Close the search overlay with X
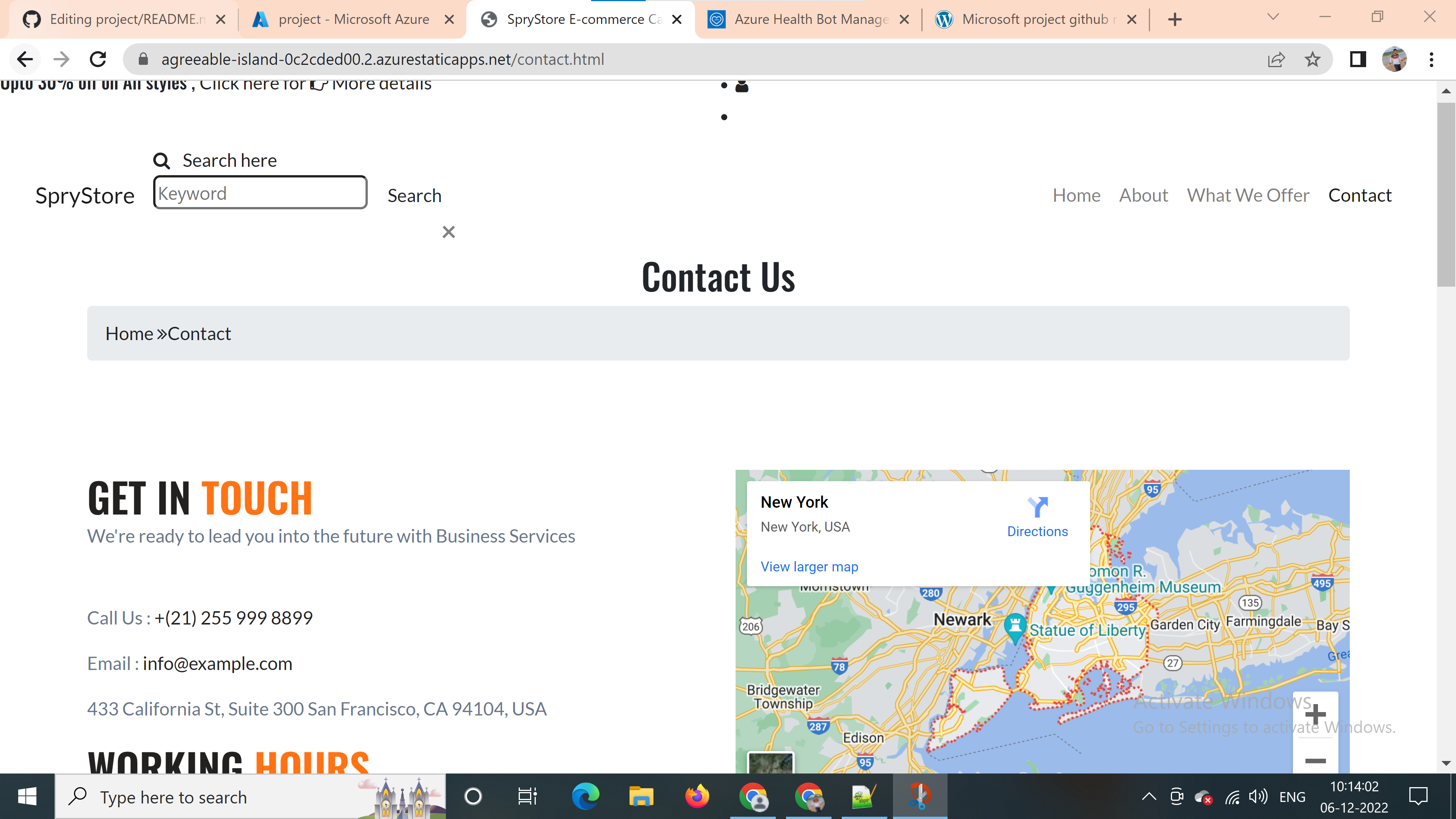Image resolution: width=1456 pixels, height=819 pixels. pos(448,232)
